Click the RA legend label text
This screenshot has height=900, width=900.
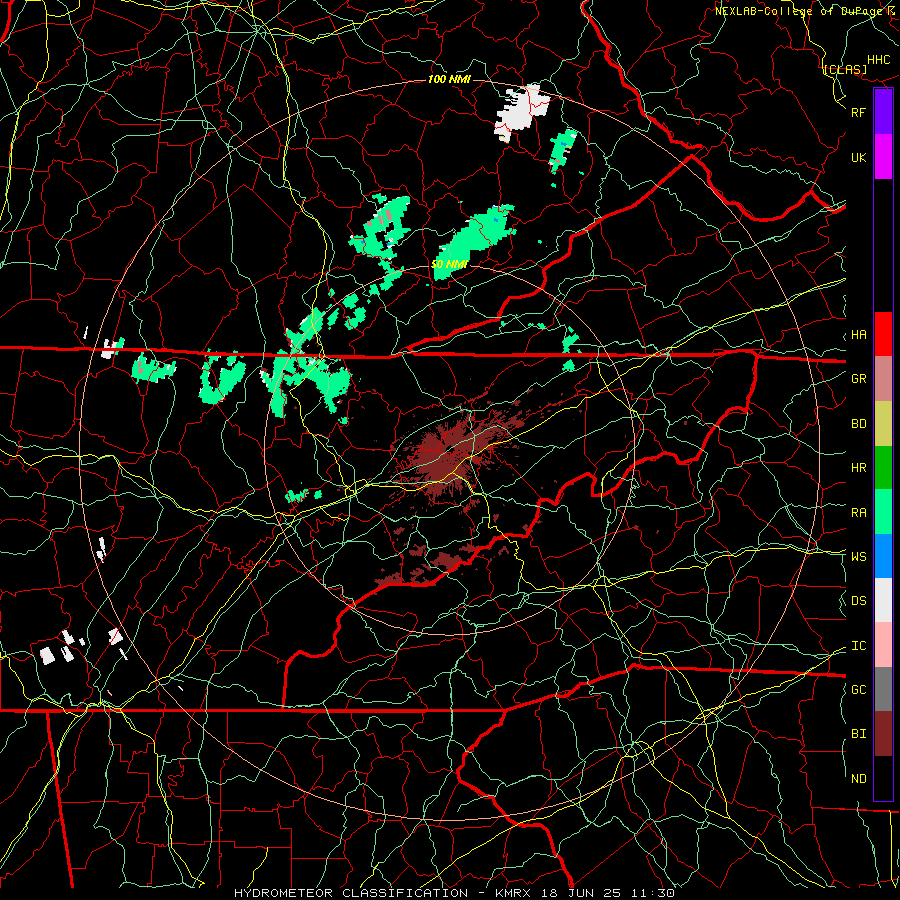point(858,513)
